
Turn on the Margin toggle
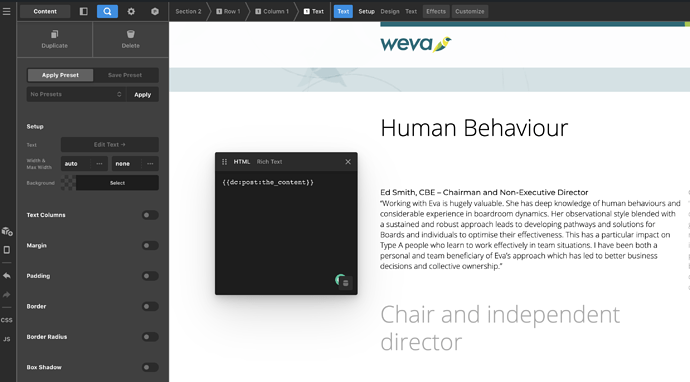(x=150, y=246)
